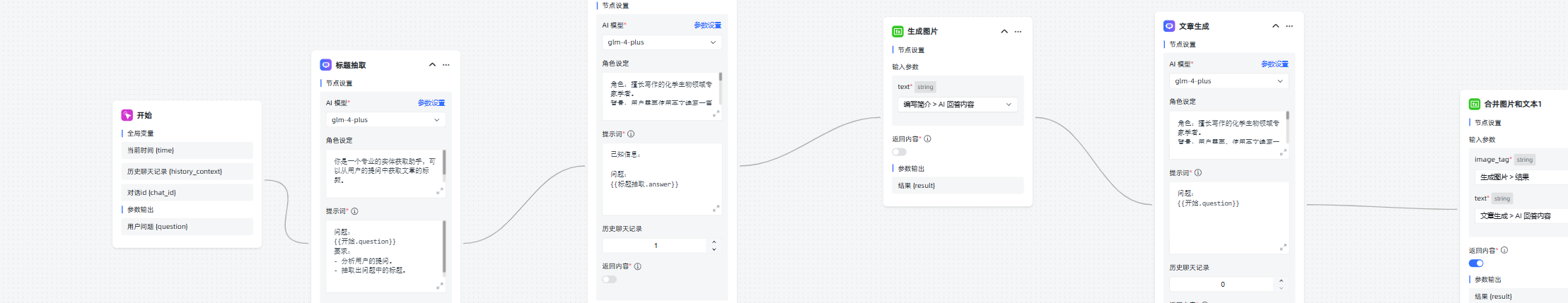Viewport: 1568px width, 303px height.
Task: Open 参数设置 link in 文章生成
Action: click(x=1274, y=64)
